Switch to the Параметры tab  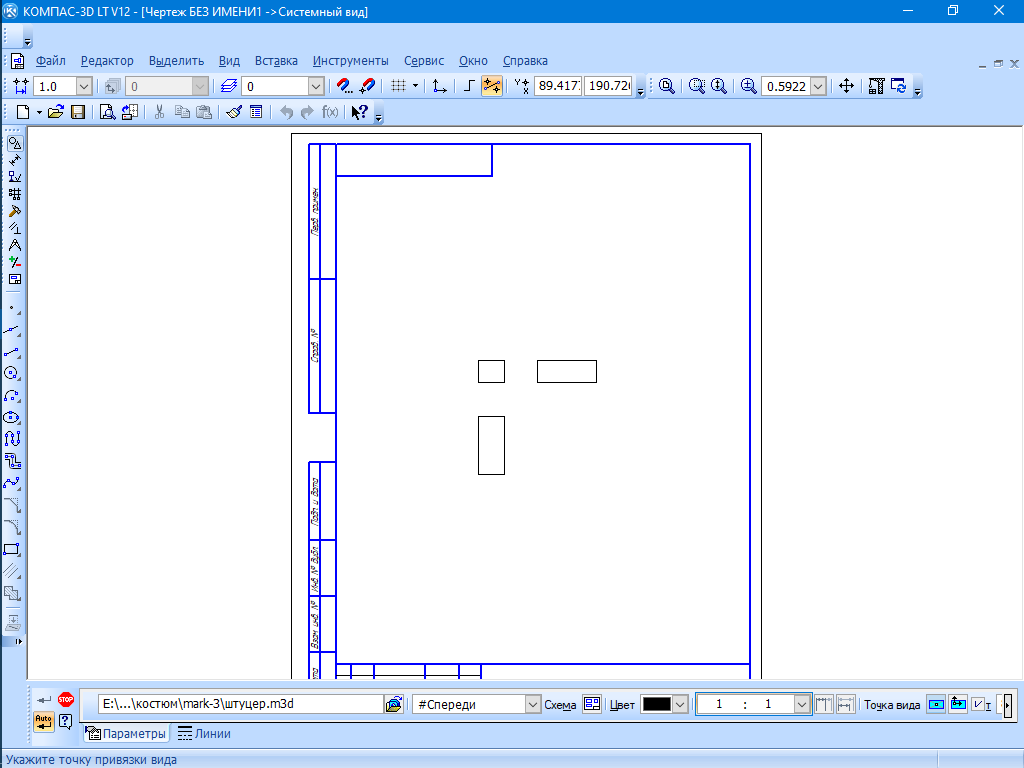126,733
